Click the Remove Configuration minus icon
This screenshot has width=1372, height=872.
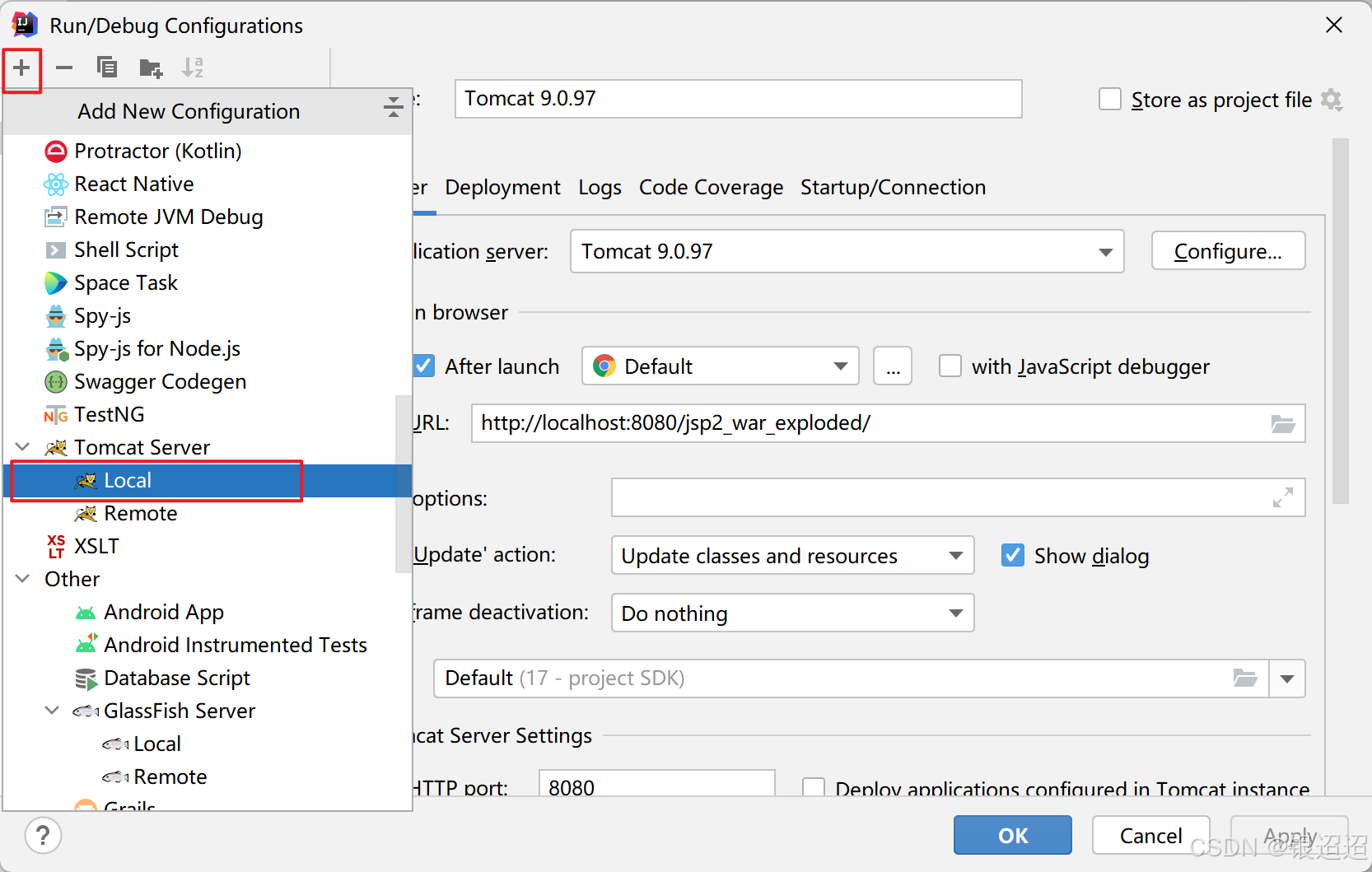(64, 68)
